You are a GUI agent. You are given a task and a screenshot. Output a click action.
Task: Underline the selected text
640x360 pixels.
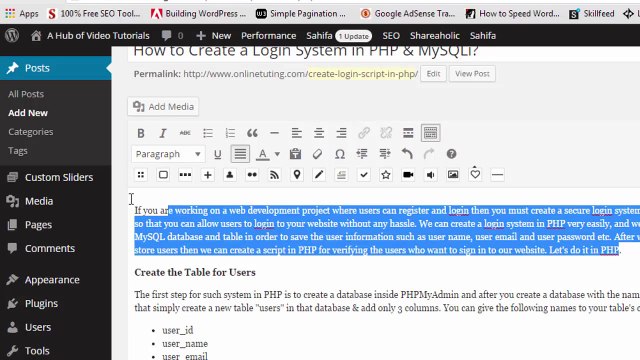pyautogui.click(x=218, y=154)
